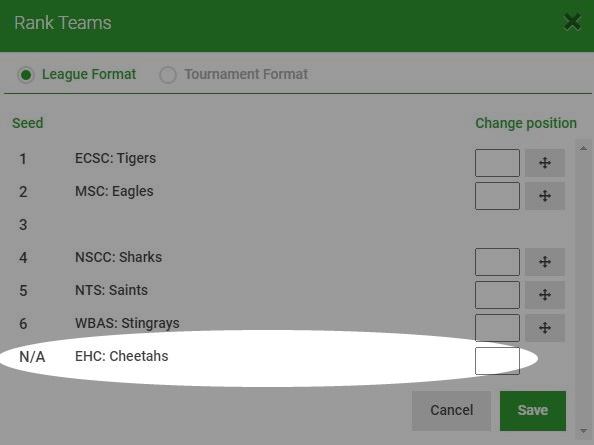Click the position field for EHC: Cheetahs
The width and height of the screenshot is (594, 445).
497,361
